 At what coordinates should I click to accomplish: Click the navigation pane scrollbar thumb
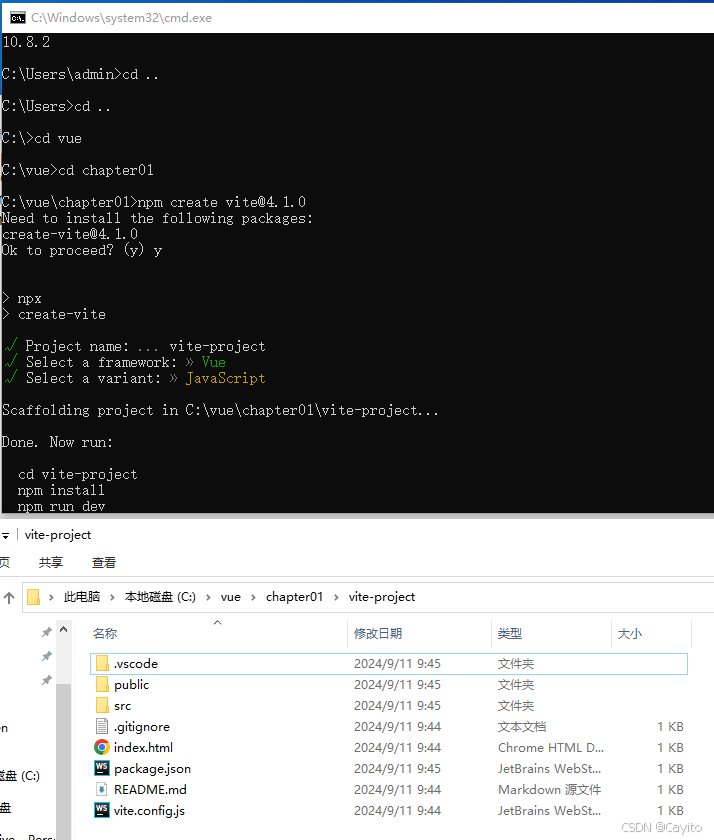pos(64,761)
